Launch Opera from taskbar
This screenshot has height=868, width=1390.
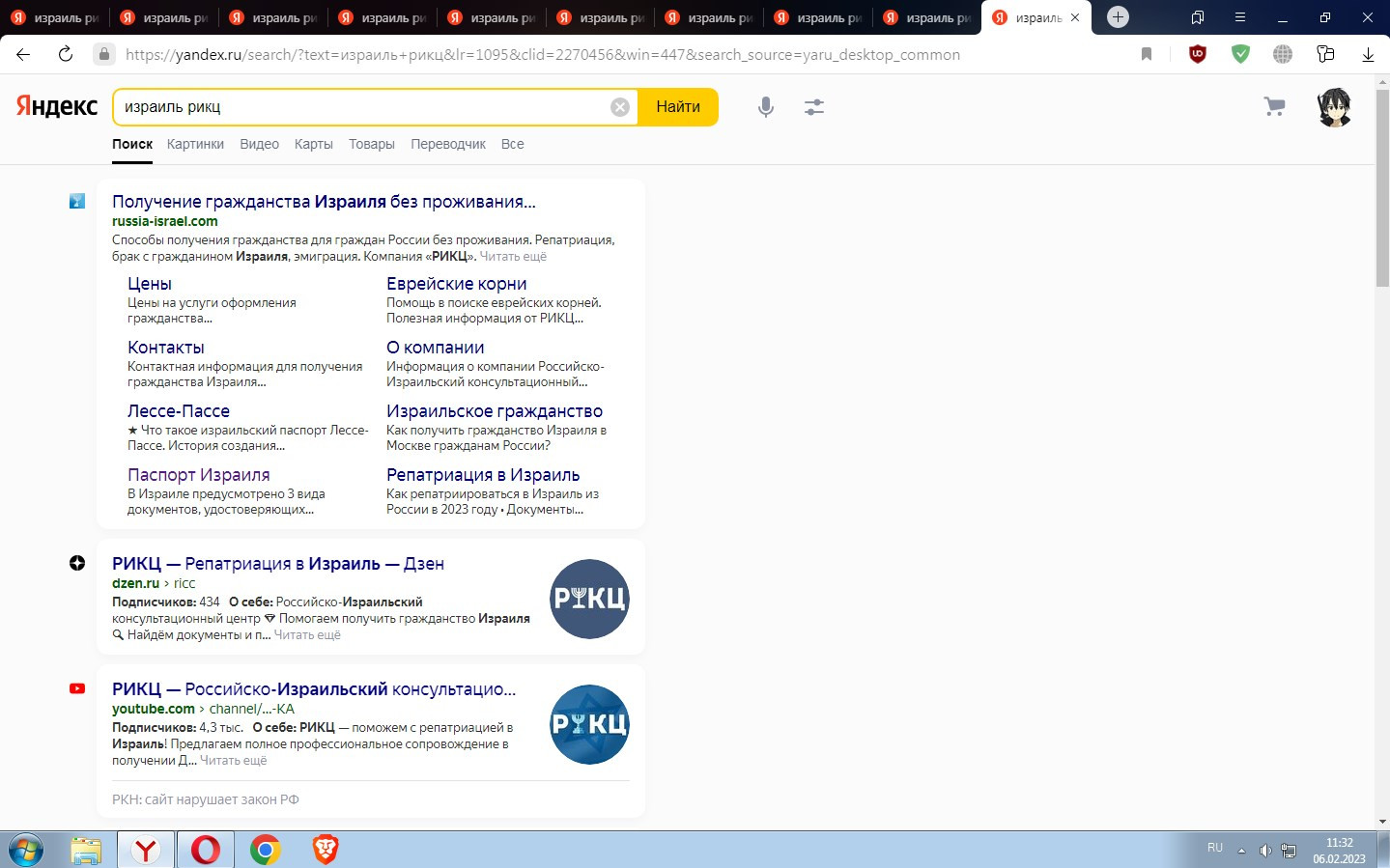click(x=205, y=850)
